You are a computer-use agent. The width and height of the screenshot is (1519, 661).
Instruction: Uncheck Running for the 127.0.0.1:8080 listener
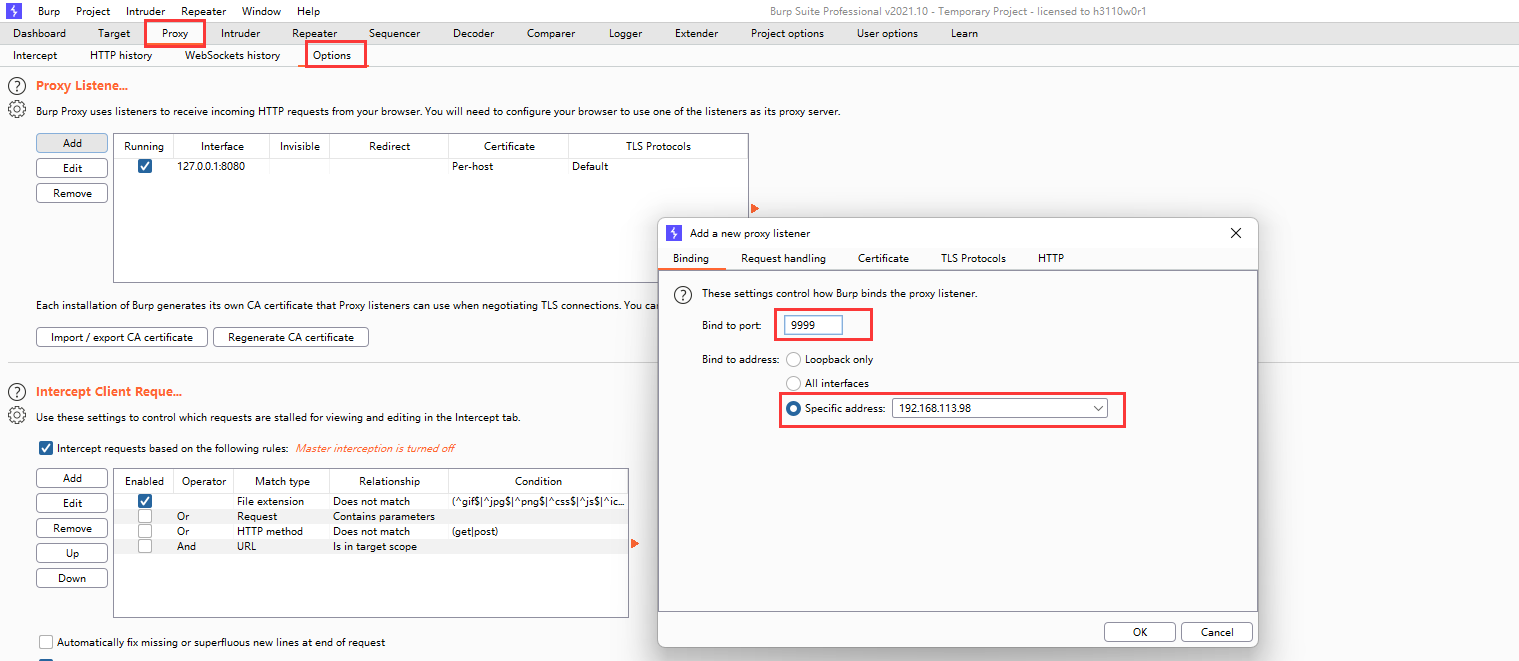point(145,166)
